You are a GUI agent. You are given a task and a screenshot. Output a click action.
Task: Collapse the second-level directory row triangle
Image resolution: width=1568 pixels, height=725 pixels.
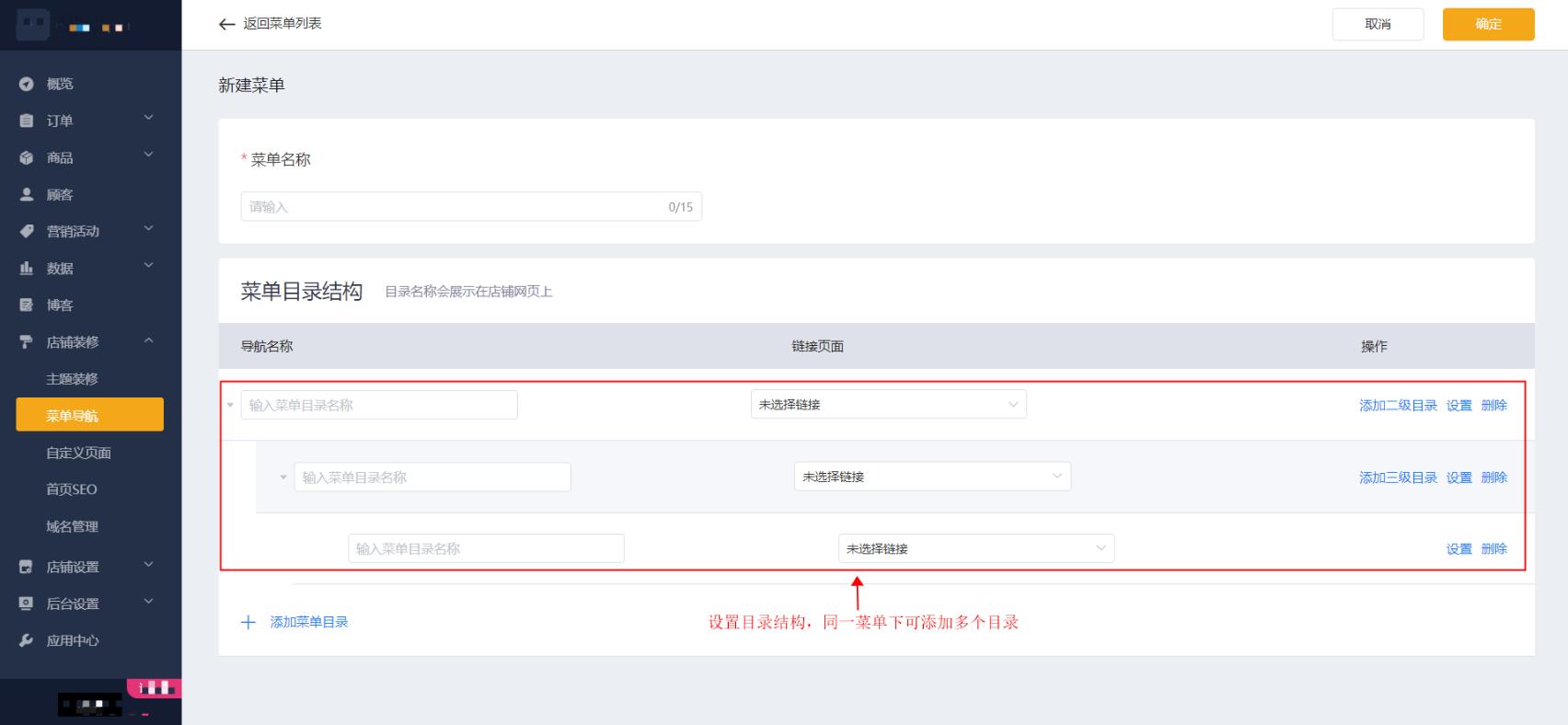(x=283, y=478)
